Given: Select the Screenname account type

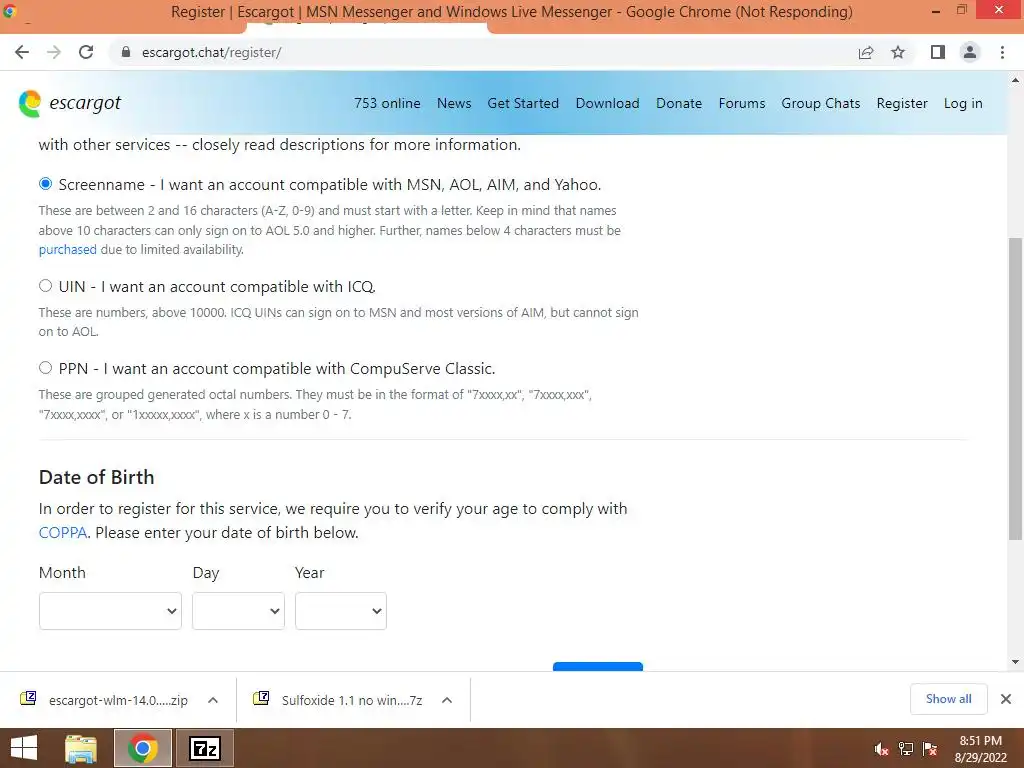Looking at the screenshot, I should 45,184.
